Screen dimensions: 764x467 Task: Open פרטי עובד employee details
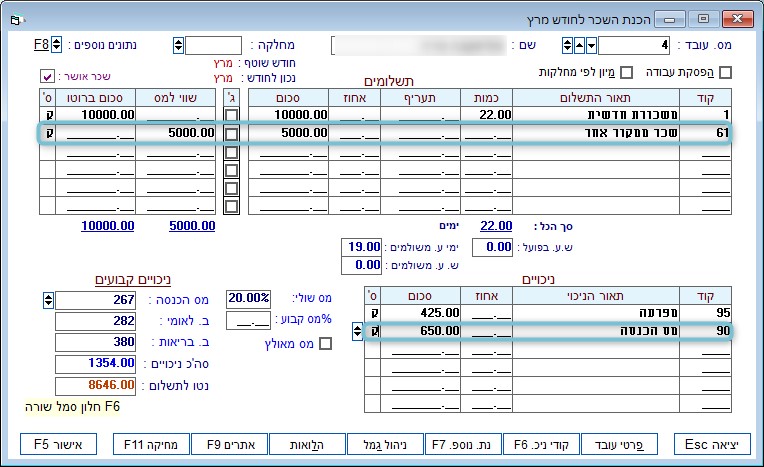(x=619, y=444)
